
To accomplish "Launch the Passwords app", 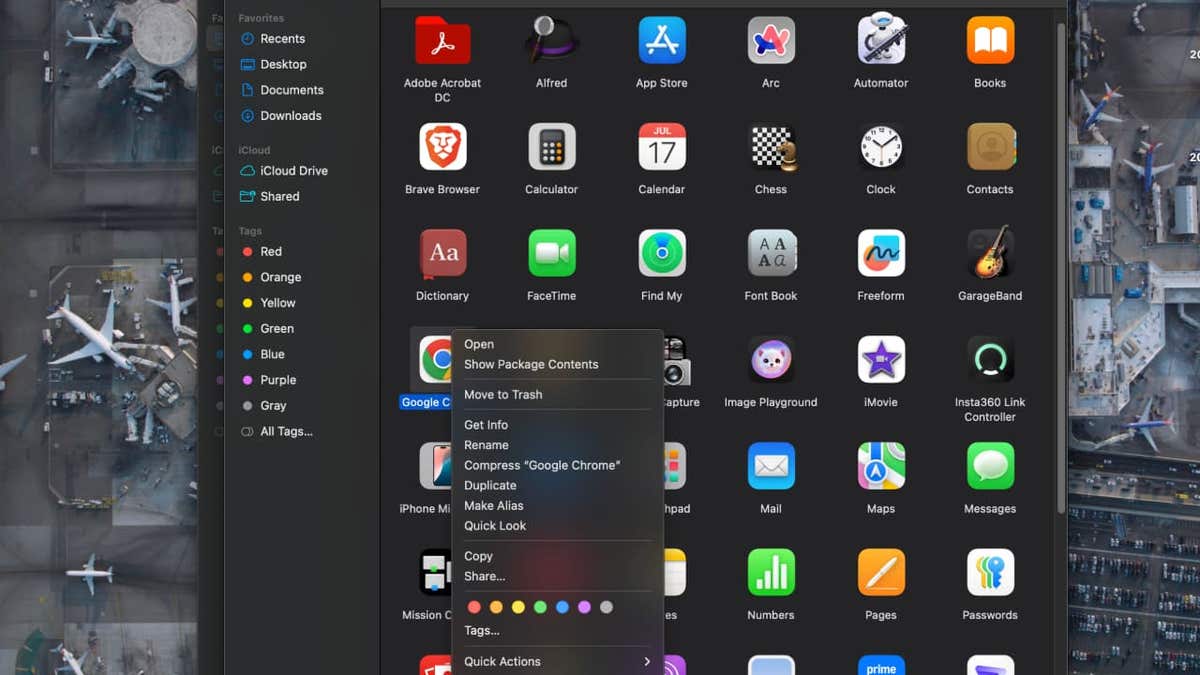I will 989,573.
